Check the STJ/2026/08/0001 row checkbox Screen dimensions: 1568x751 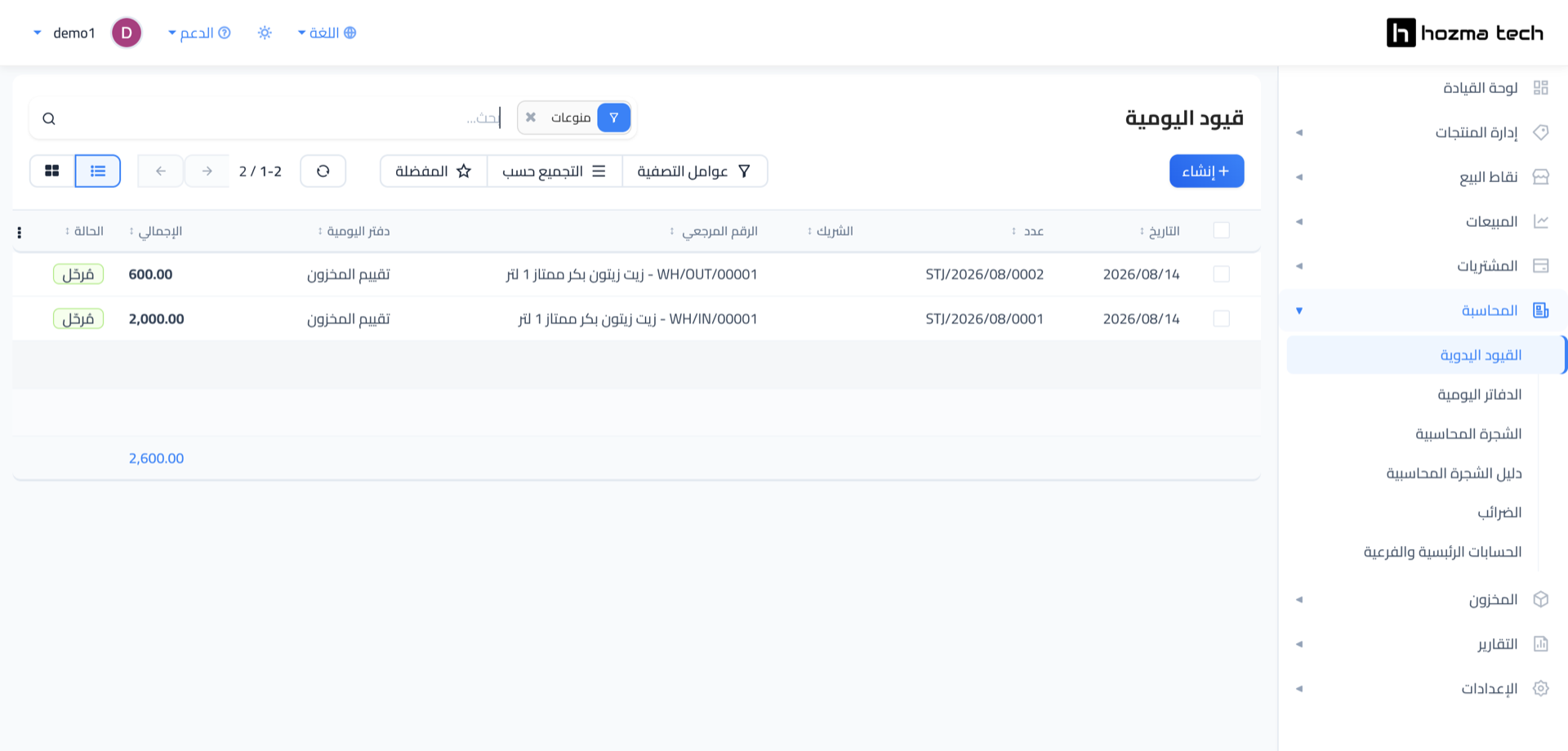pyautogui.click(x=1222, y=318)
